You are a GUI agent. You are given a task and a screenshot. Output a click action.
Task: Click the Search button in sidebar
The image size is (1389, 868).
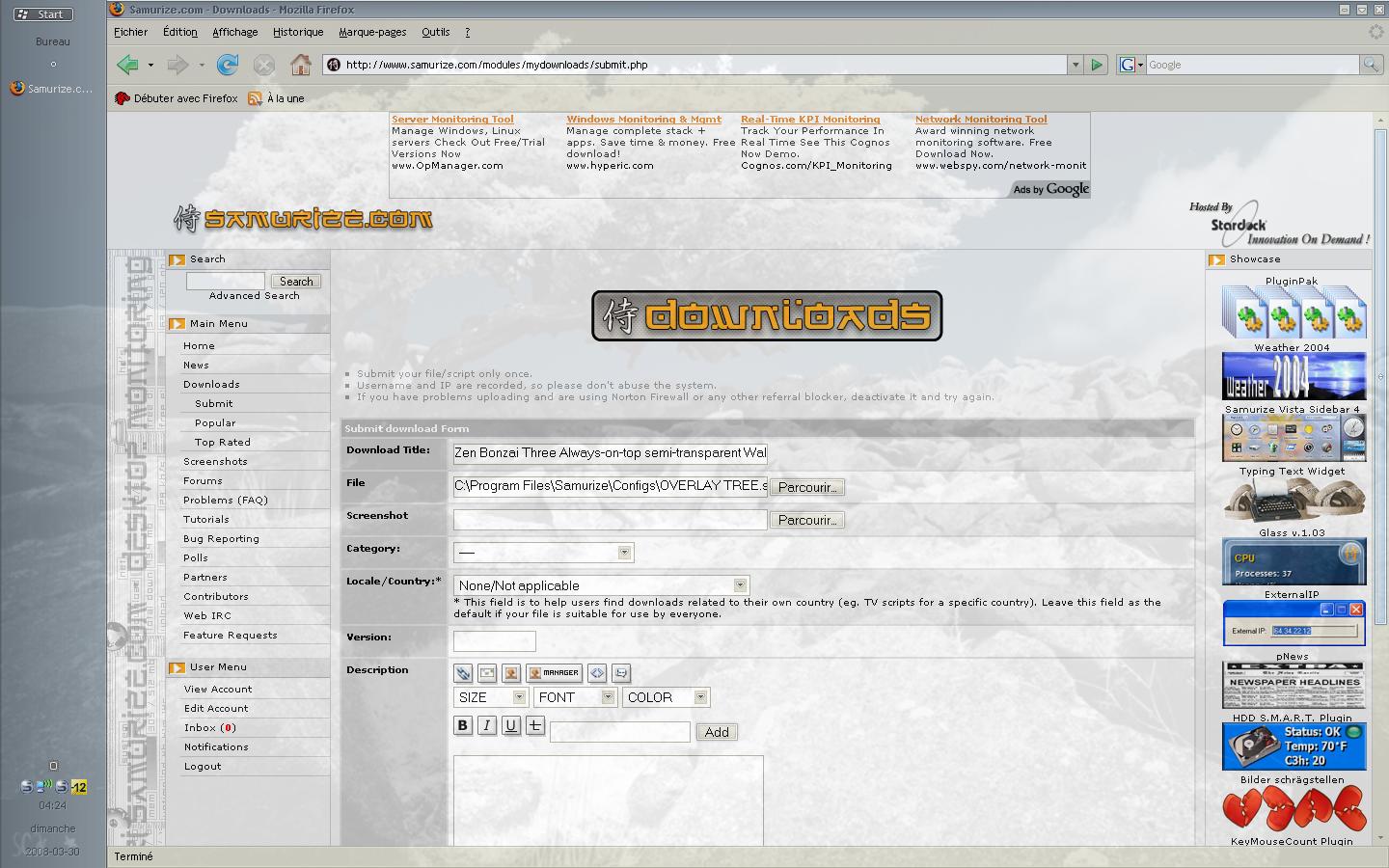click(x=296, y=282)
